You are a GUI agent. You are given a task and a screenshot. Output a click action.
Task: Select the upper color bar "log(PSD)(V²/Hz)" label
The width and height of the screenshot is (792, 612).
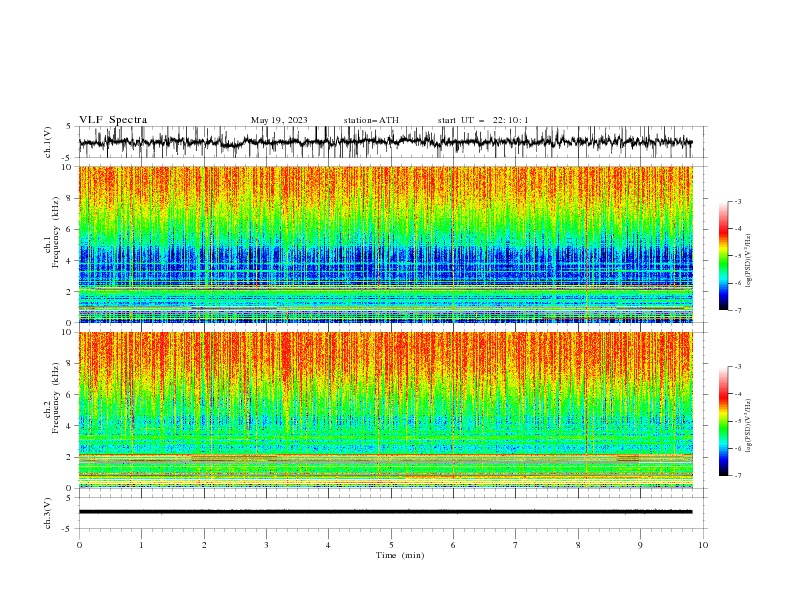pyautogui.click(x=748, y=261)
